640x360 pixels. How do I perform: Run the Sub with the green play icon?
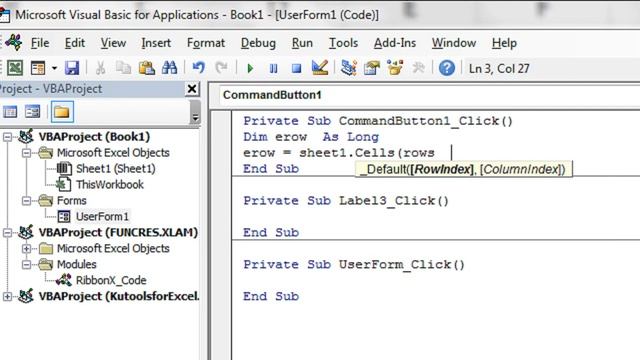[x=250, y=68]
